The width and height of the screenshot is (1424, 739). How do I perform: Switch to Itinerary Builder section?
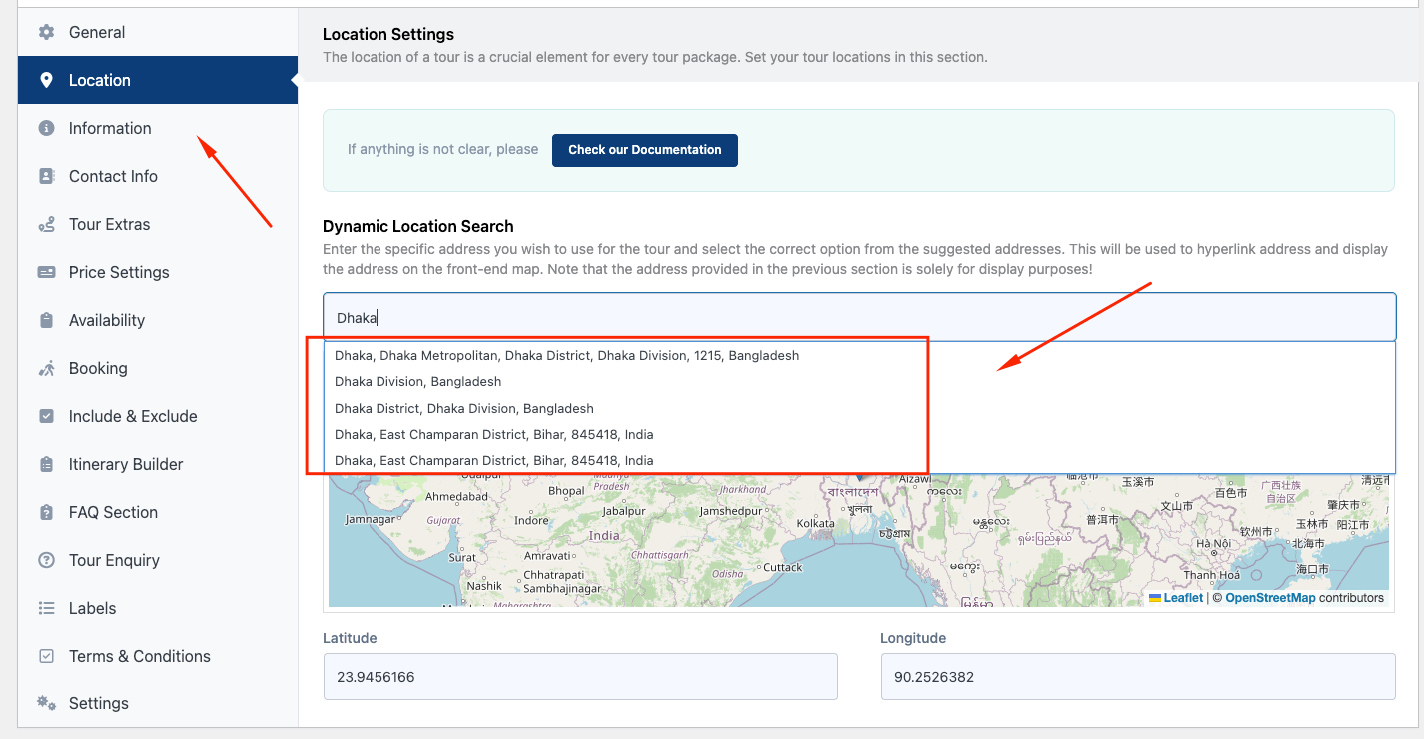pos(126,464)
